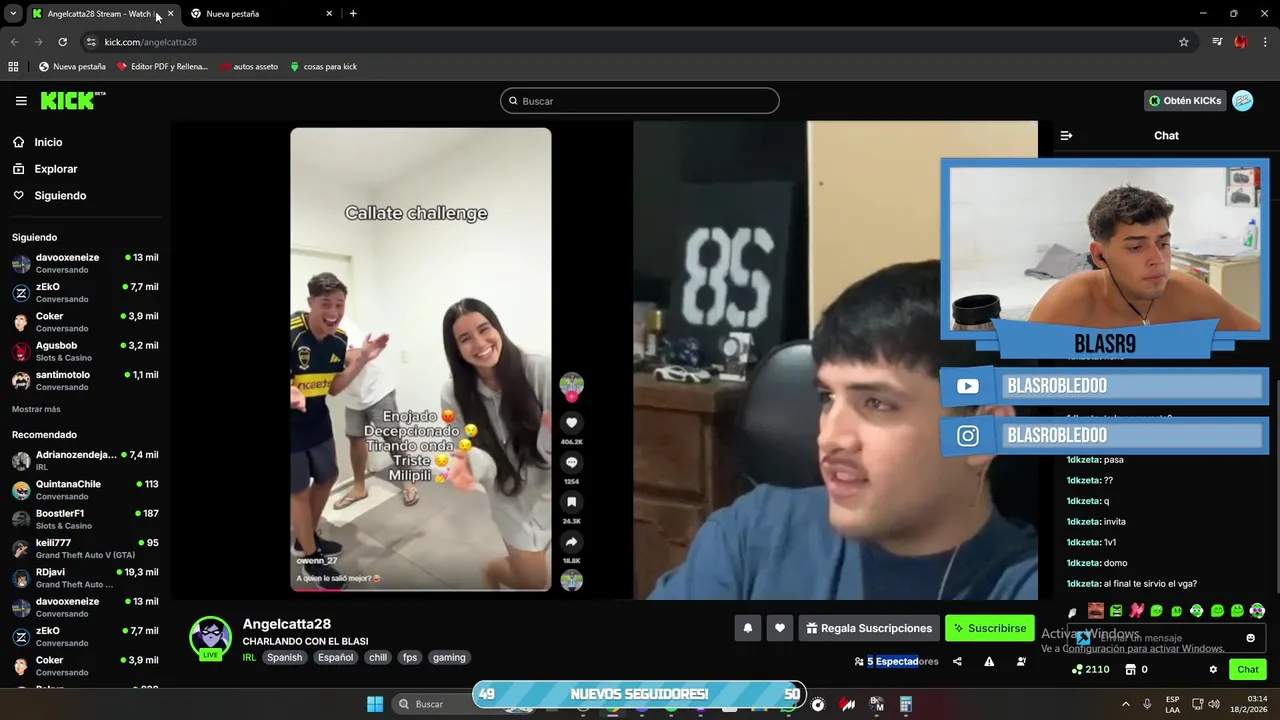Image resolution: width=1280 pixels, height=720 pixels.
Task: Open zEkO channel in Siguiendo list
Action: tap(85, 293)
